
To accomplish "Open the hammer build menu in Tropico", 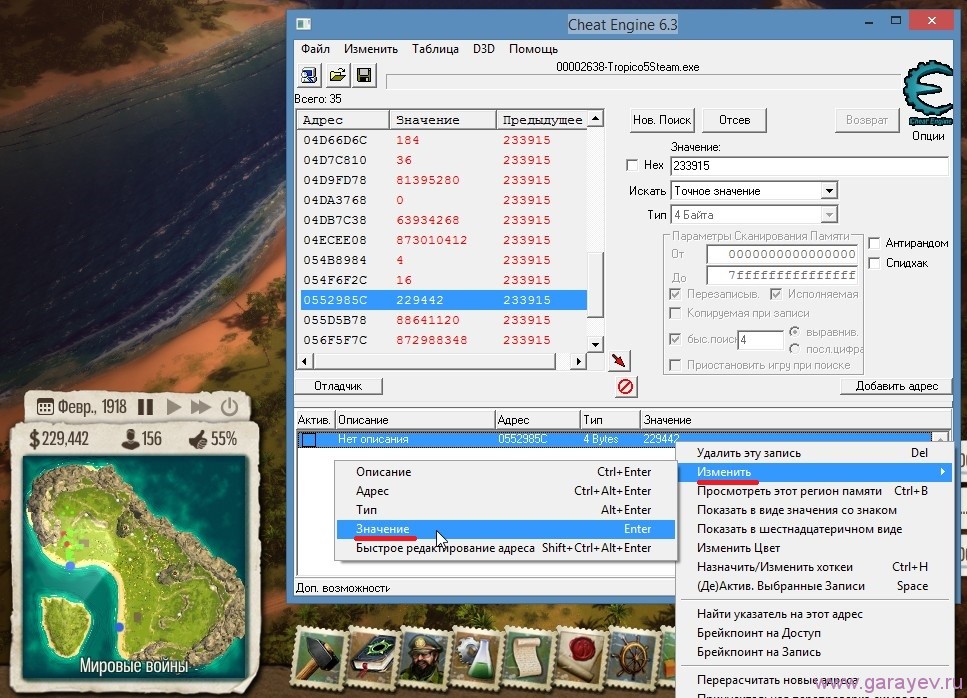I will point(319,657).
